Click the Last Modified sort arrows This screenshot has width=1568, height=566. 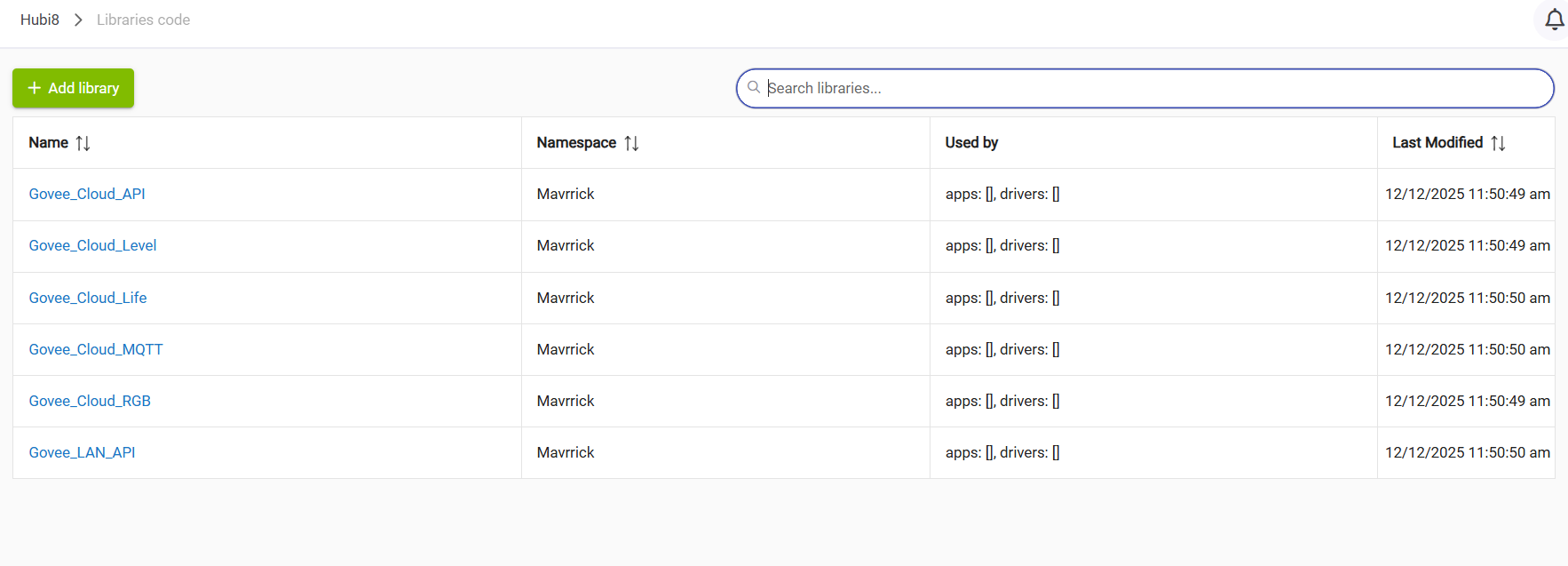pos(1498,143)
